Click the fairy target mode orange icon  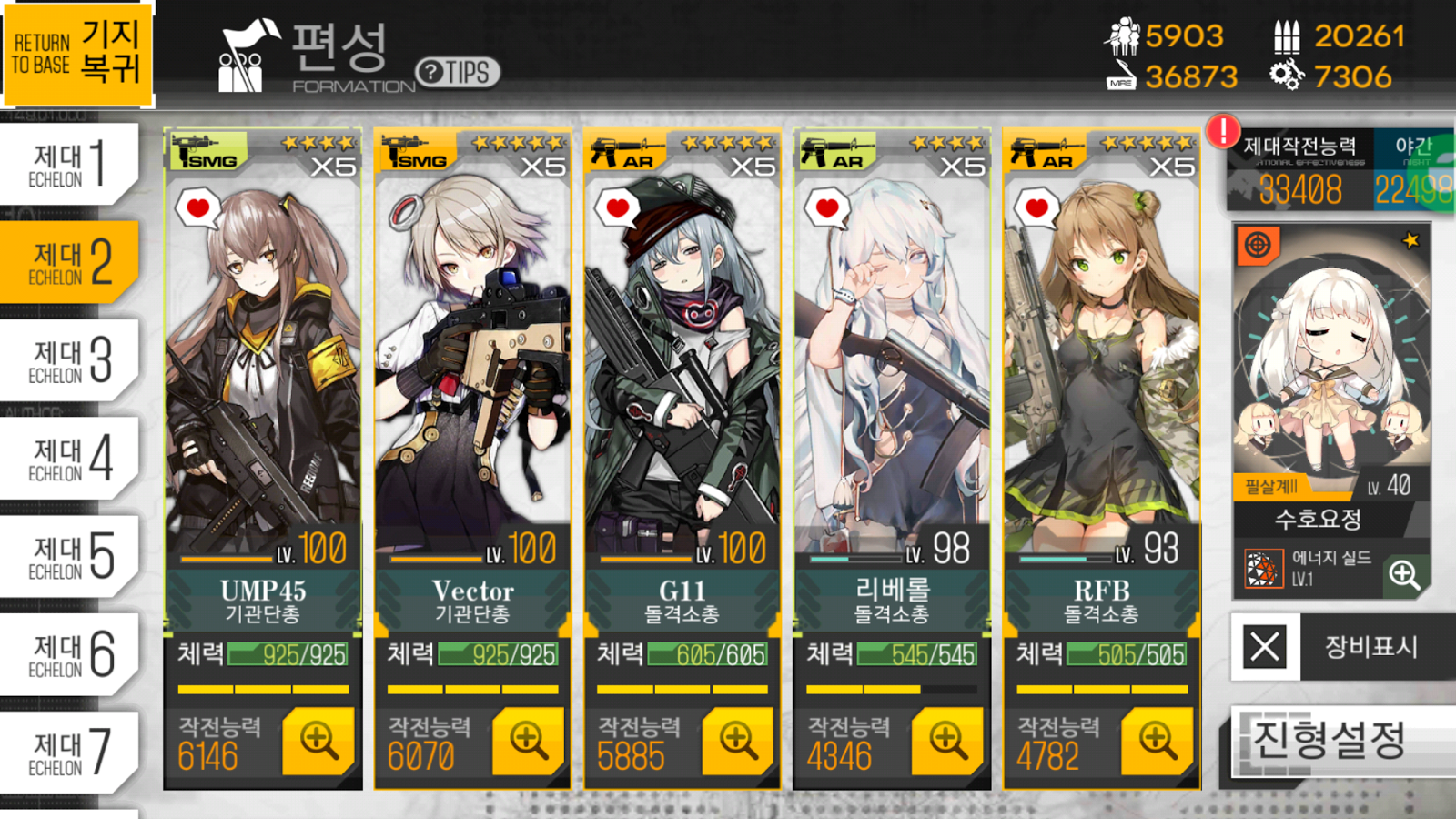click(1258, 246)
